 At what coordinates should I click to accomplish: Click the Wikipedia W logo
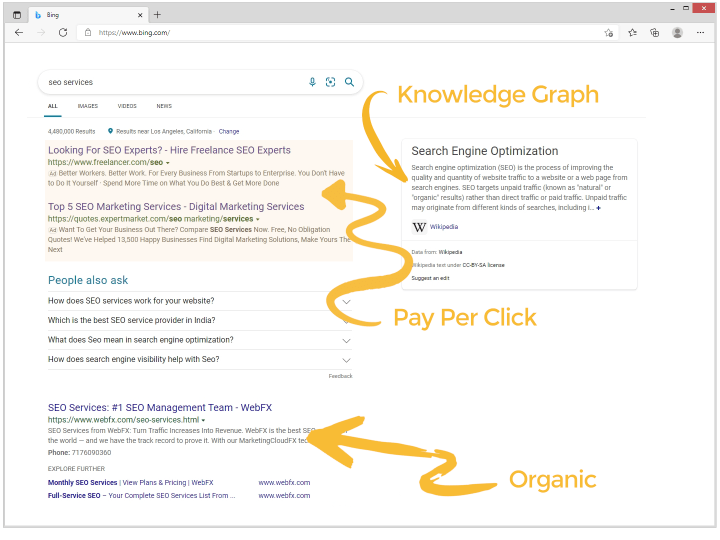[419, 227]
